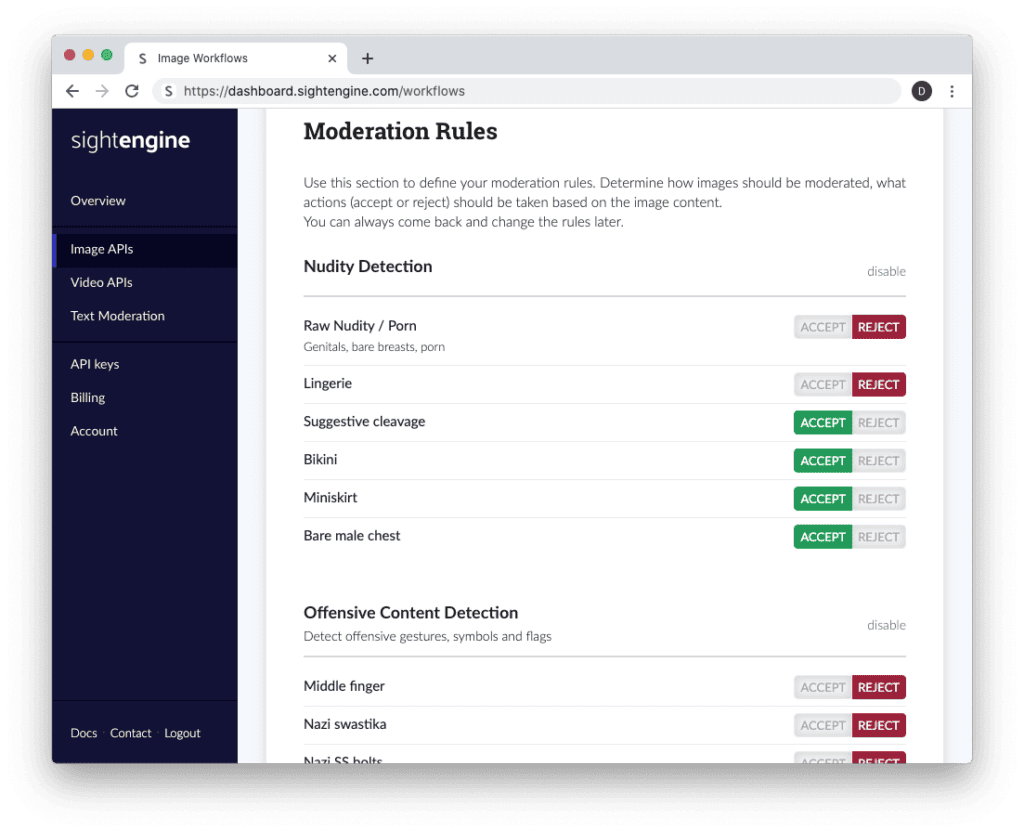The image size is (1024, 832).
Task: Disable the Nudity Detection section
Action: pos(886,271)
